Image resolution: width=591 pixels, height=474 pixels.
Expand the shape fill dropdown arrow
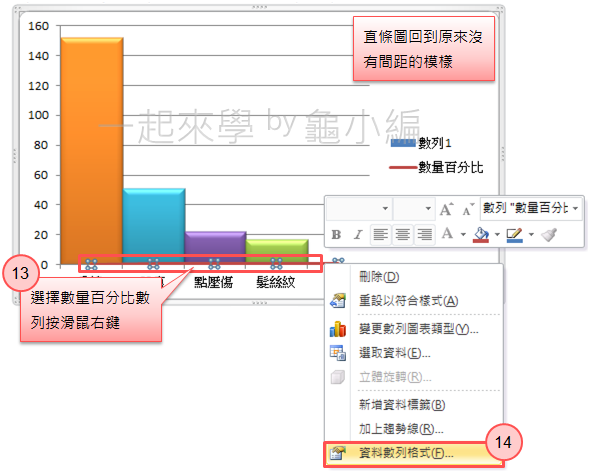497,234
